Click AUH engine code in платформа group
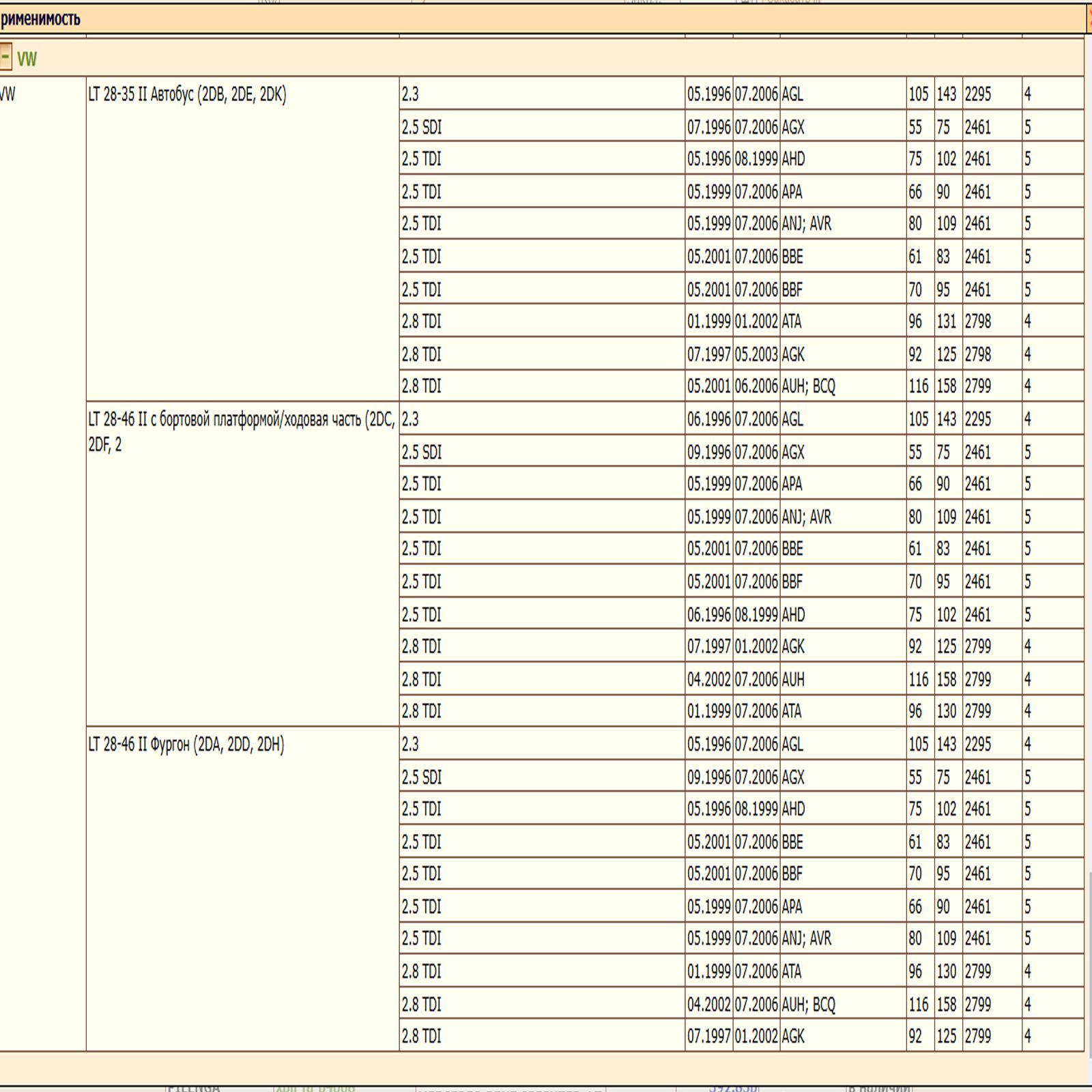1092x1092 pixels. tap(793, 679)
